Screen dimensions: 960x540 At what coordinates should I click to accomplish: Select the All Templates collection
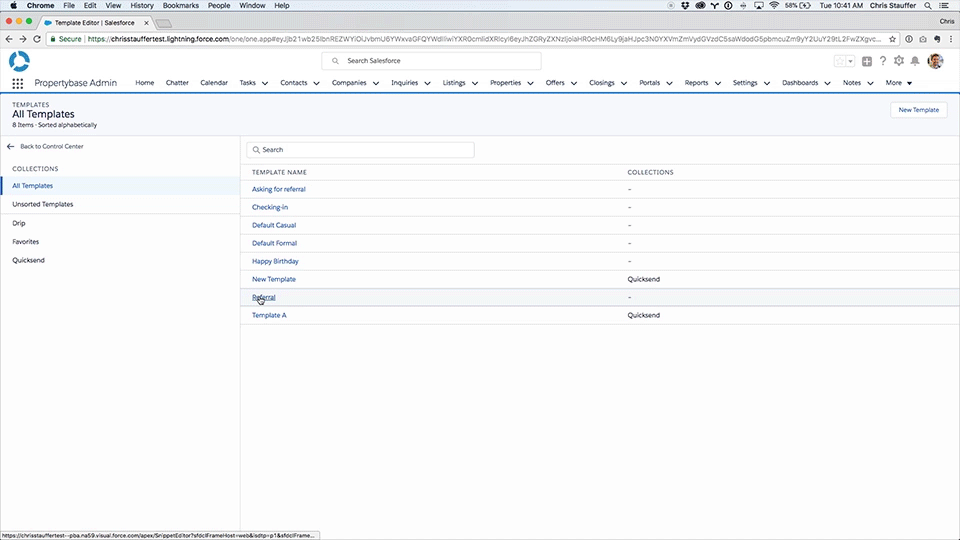click(x=120, y=186)
